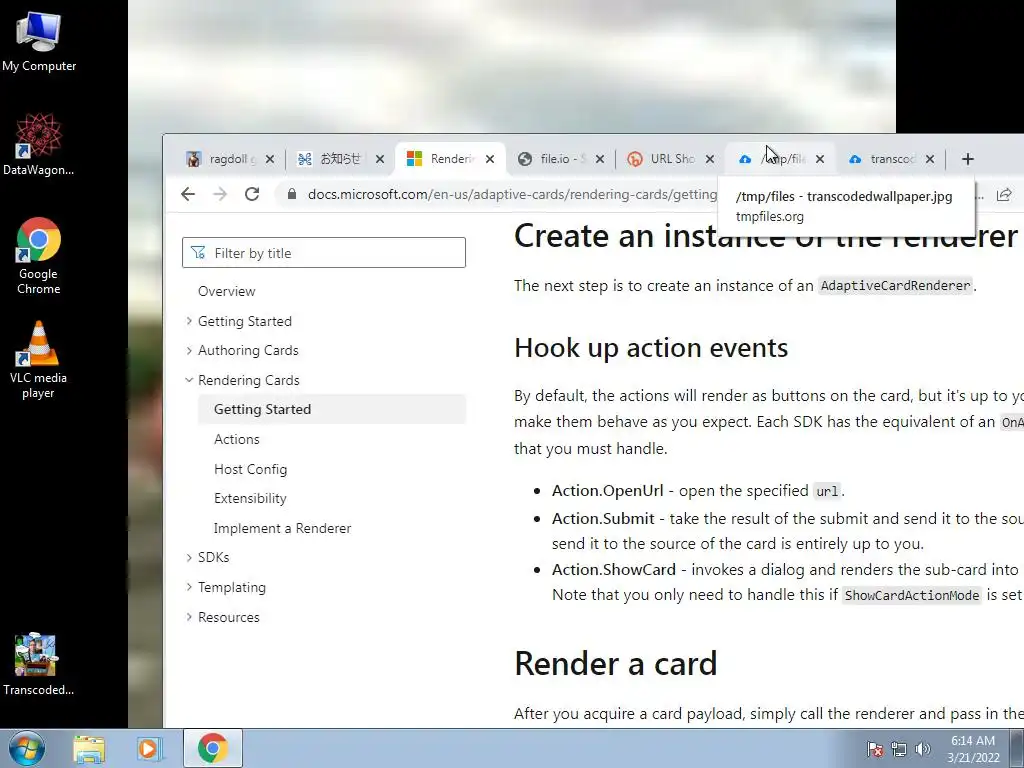Expand the Templating chevron
The width and height of the screenshot is (1024, 768).
tap(189, 586)
